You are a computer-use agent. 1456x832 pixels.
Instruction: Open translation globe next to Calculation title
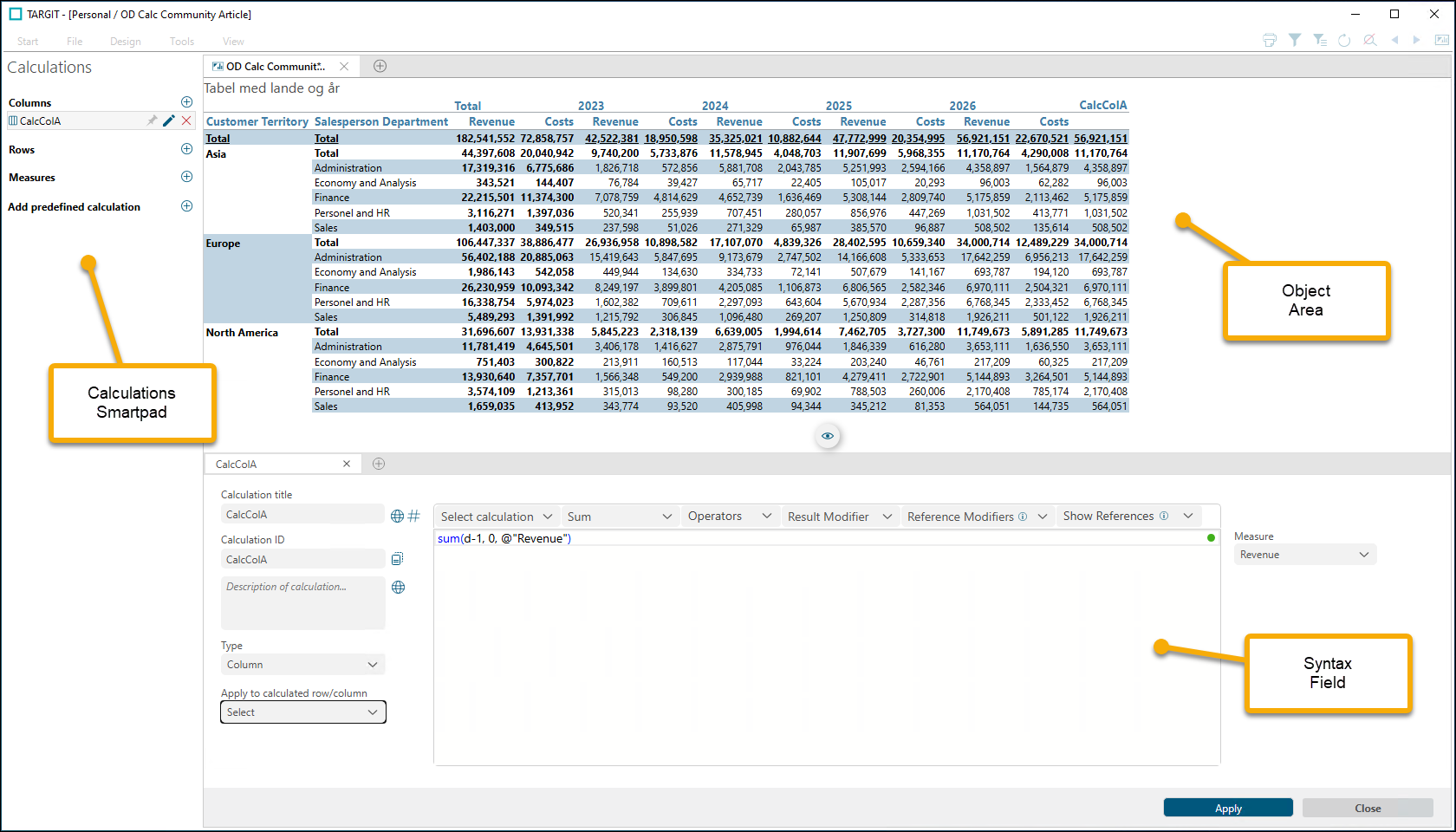click(397, 516)
